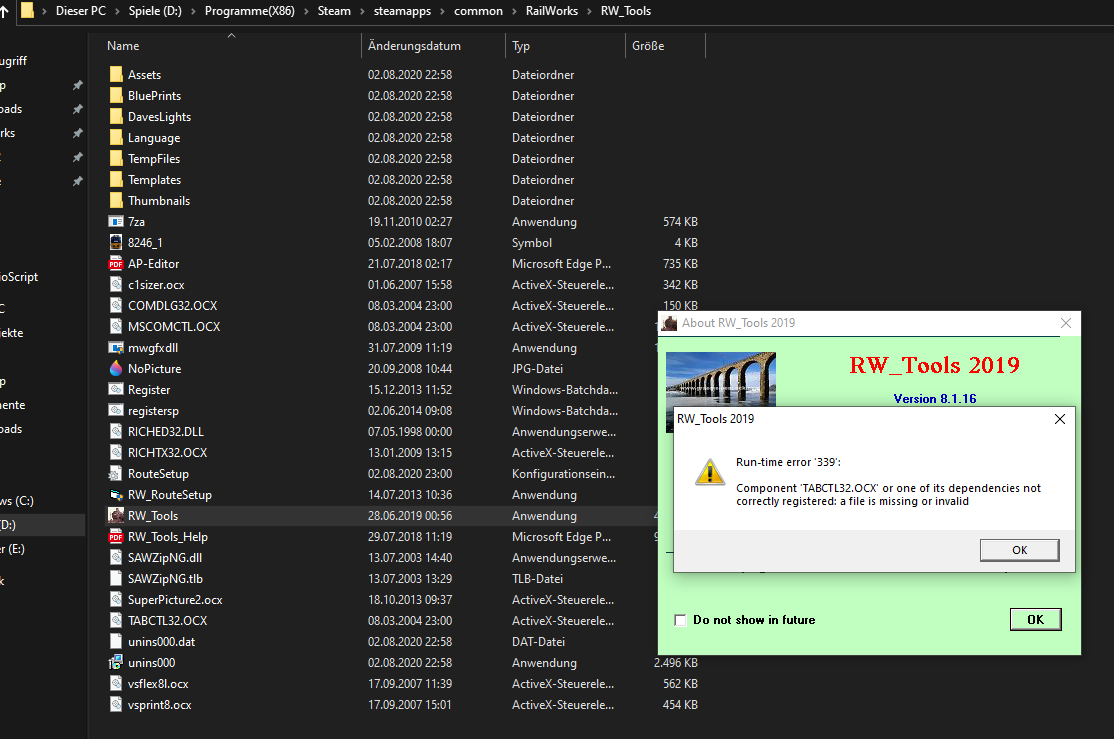The image size is (1114, 739).
Task: Select the vsflex8l.ocx file name
Action: [158, 684]
